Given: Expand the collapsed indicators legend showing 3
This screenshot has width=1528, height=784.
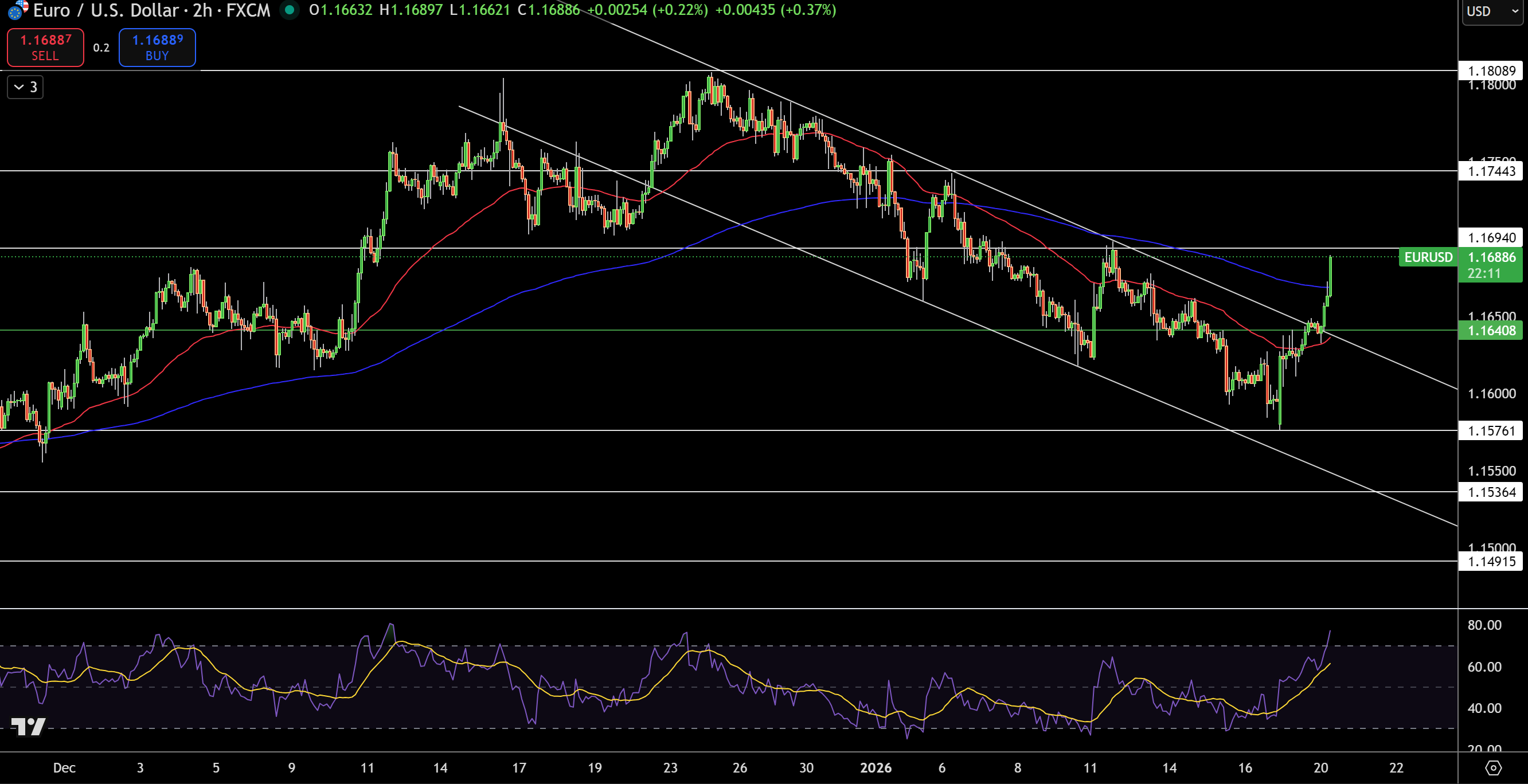Looking at the screenshot, I should [25, 87].
